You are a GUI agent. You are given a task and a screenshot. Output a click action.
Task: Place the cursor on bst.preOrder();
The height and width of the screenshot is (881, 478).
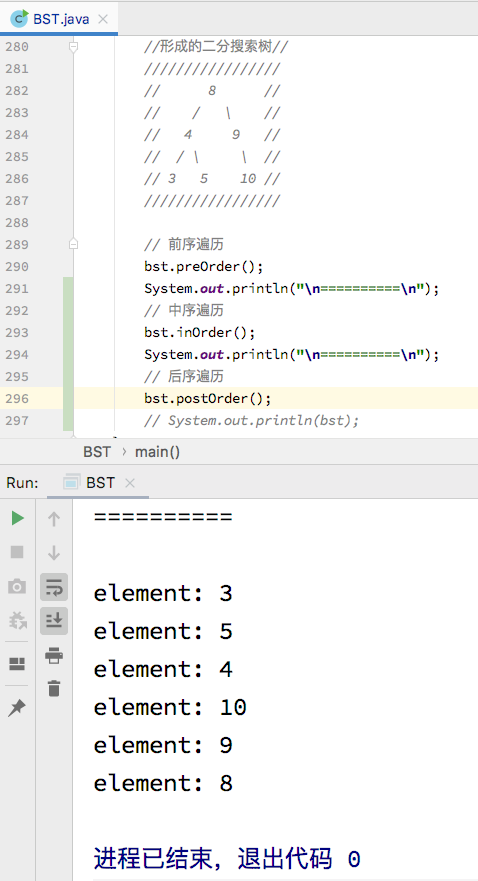203,266
